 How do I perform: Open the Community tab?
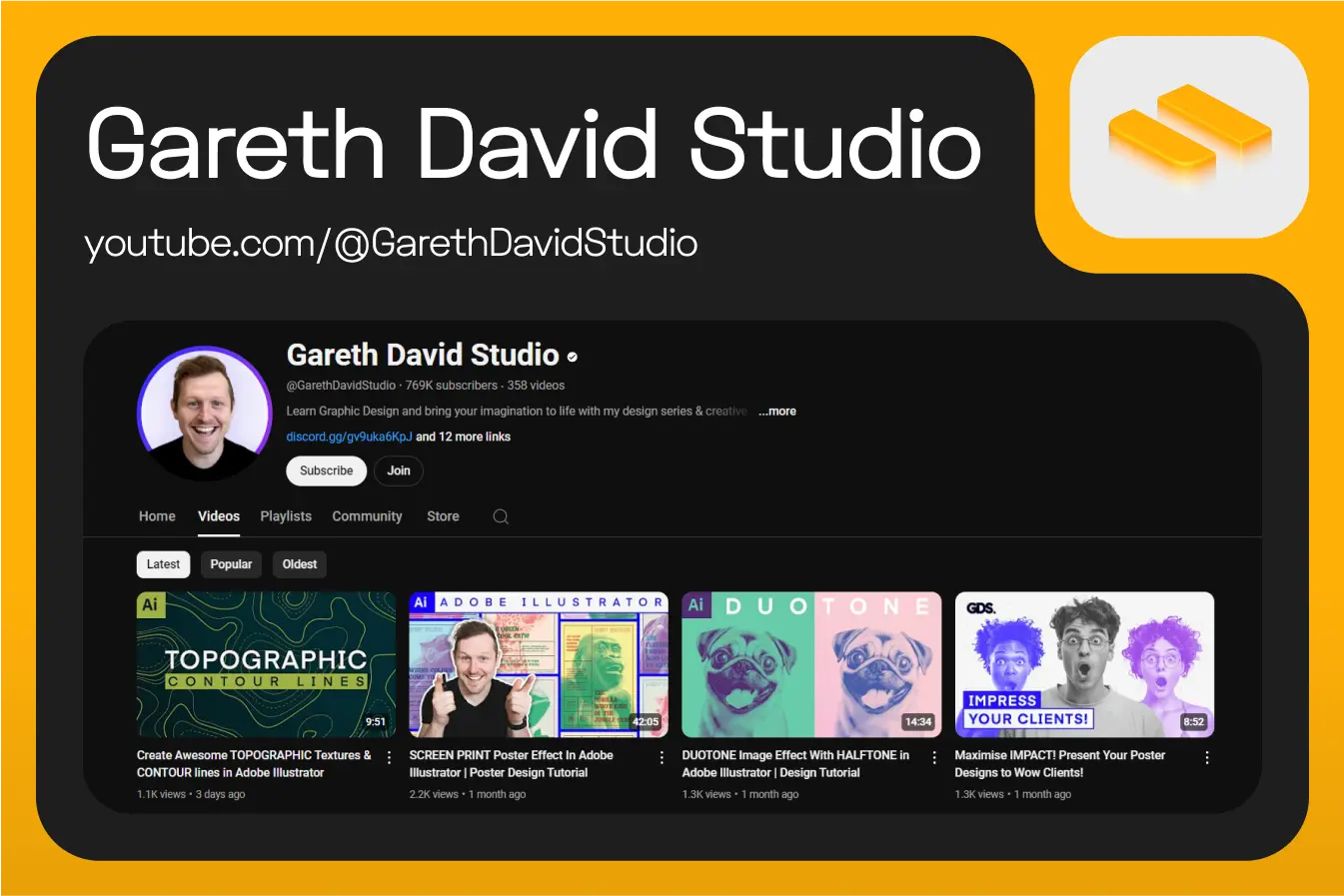[x=367, y=516]
